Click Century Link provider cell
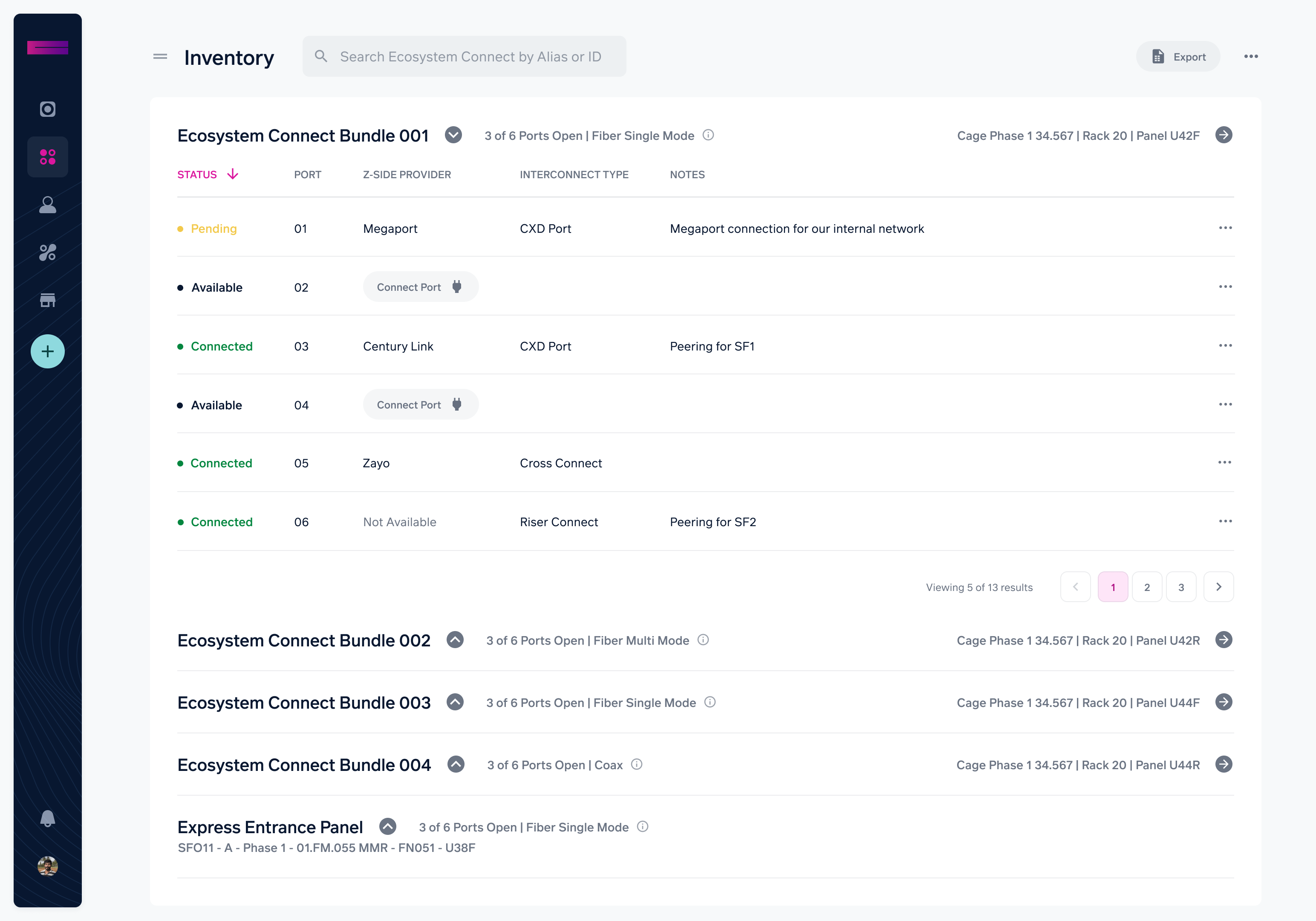Image resolution: width=1316 pixels, height=921 pixels. pos(398,346)
